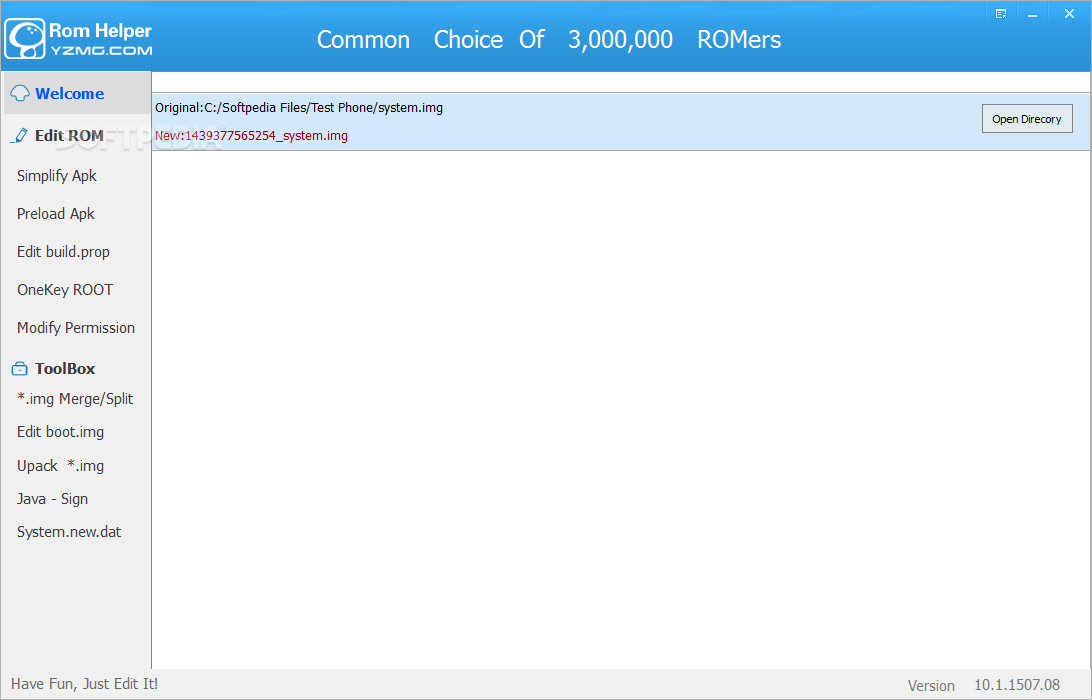Click the New 1439377565254_system.img text
Screen dimensions: 1092x700
[x=251, y=136]
